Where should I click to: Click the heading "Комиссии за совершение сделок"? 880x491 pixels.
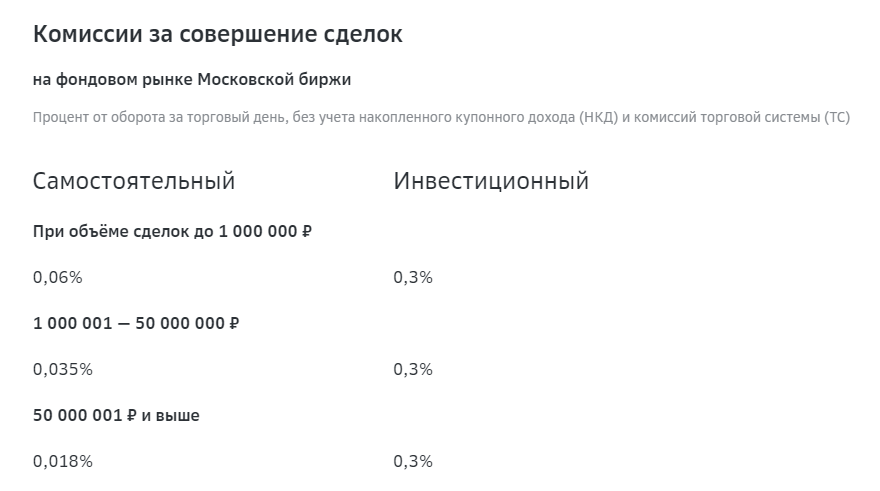pos(218,34)
